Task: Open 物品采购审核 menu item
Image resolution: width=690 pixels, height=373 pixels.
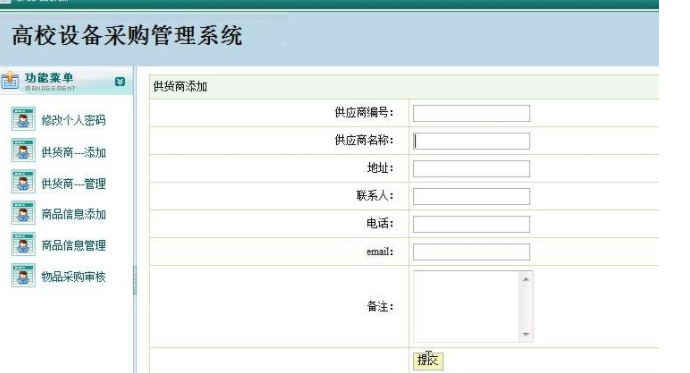Action: tap(73, 277)
